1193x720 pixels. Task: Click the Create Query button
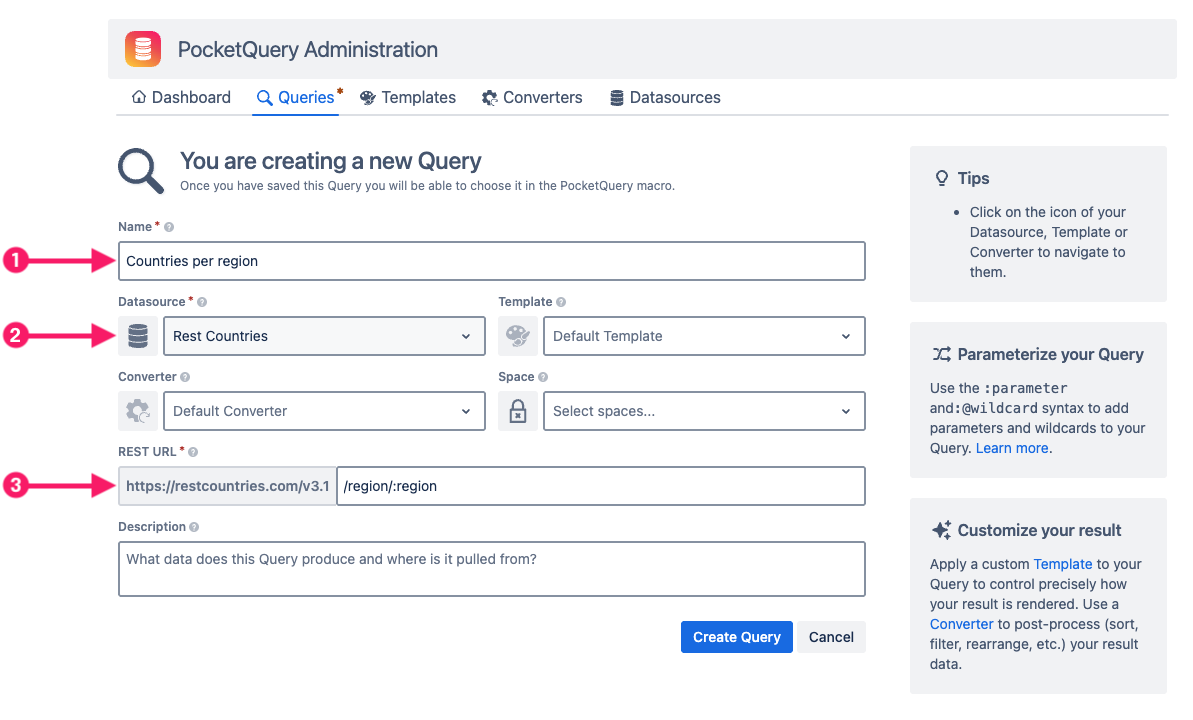tap(736, 637)
